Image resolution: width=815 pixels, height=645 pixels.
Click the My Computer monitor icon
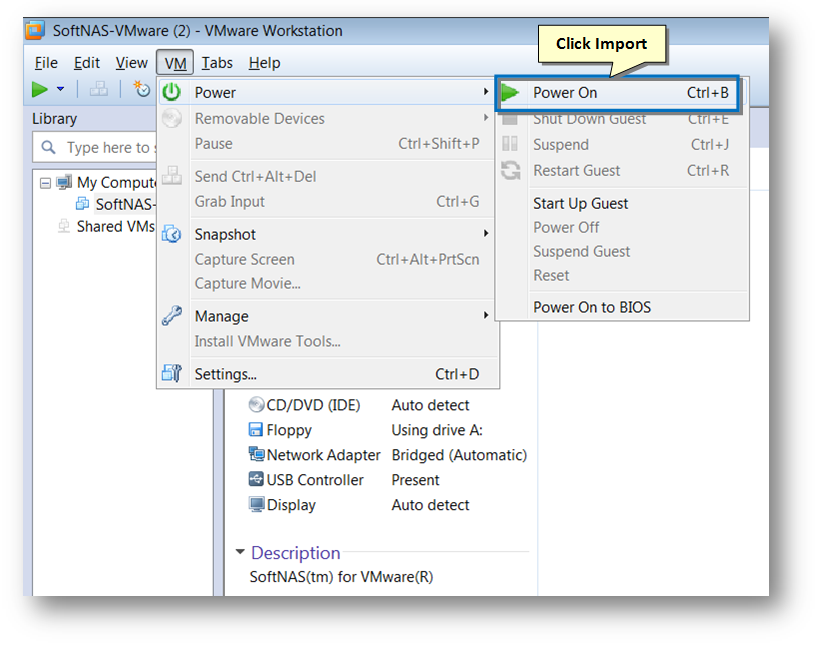pyautogui.click(x=64, y=182)
